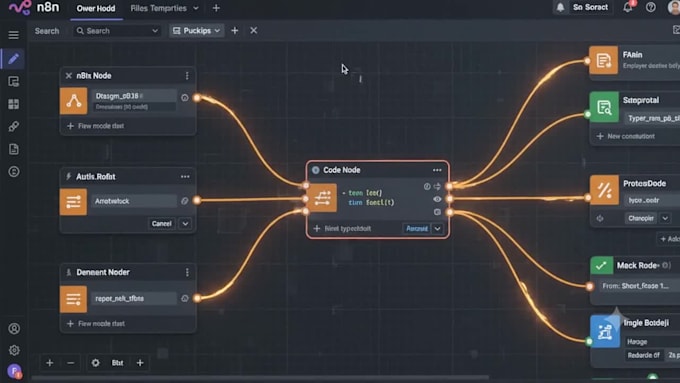Image resolution: width=680 pixels, height=383 pixels.
Task: Click the Satoprotal green search icon
Action: click(x=604, y=107)
